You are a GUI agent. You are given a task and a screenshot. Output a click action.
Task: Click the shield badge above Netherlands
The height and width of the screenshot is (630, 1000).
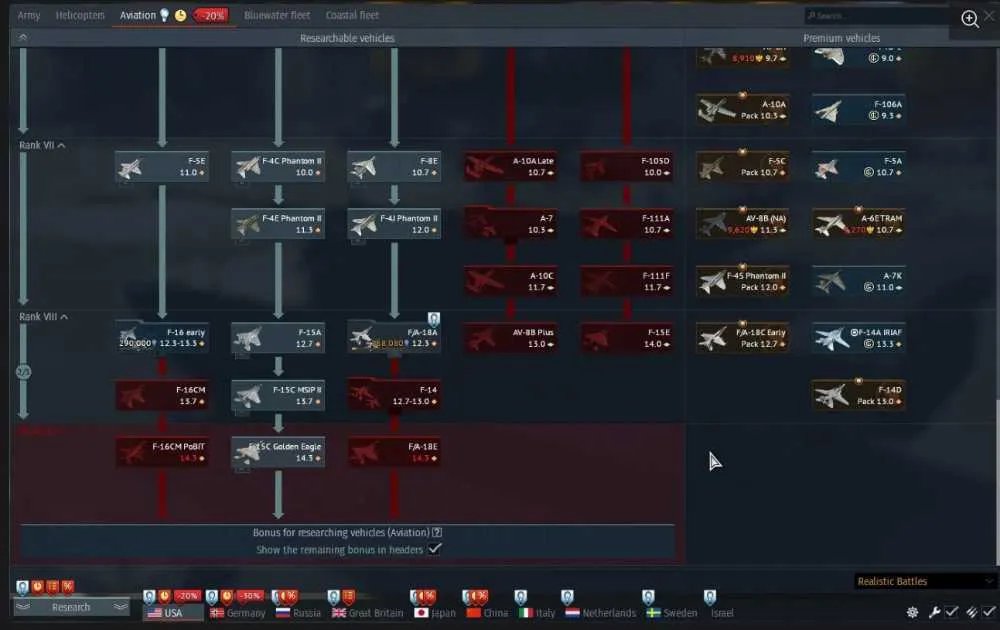pyautogui.click(x=568, y=597)
